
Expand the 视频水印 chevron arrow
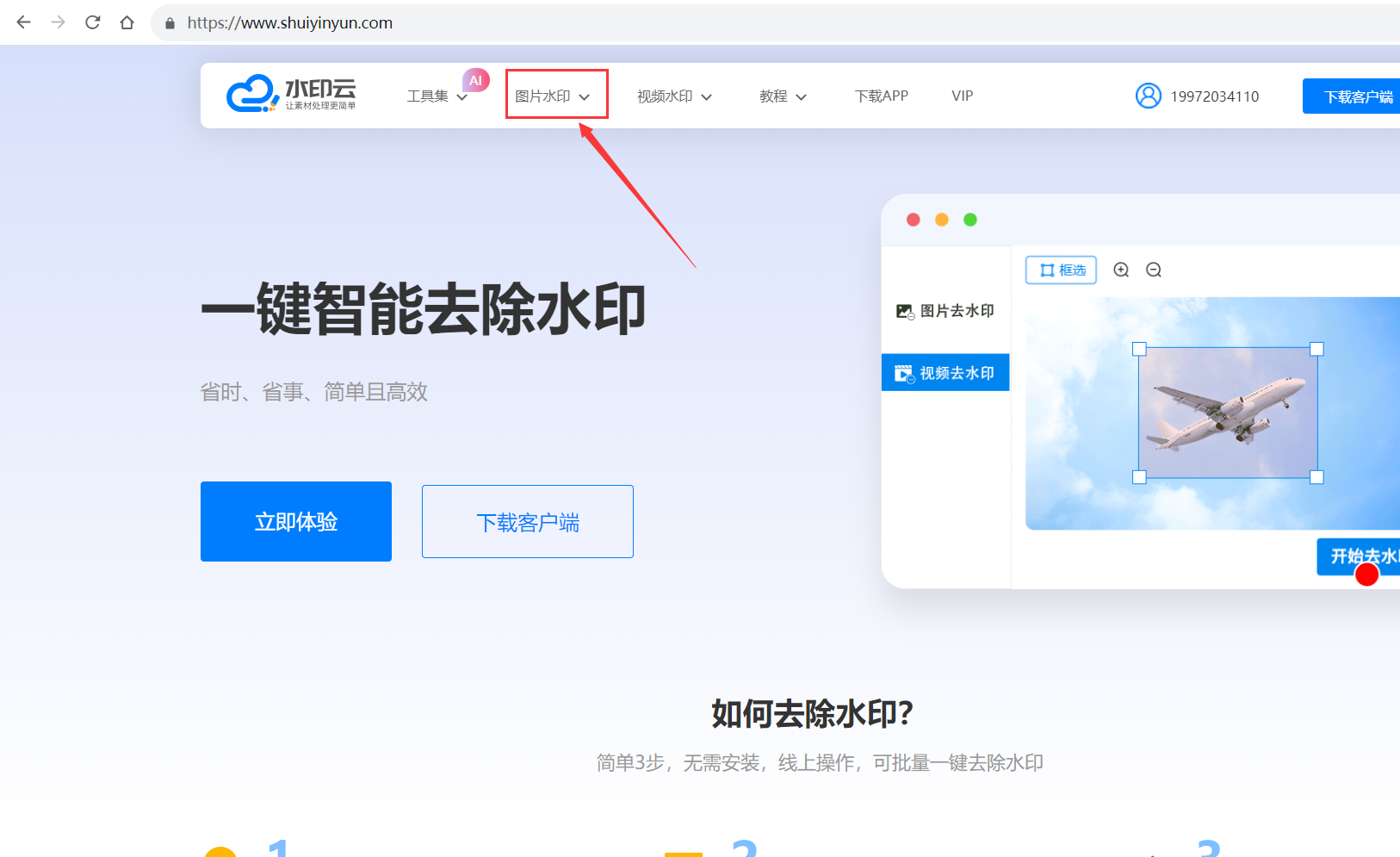[x=707, y=97]
